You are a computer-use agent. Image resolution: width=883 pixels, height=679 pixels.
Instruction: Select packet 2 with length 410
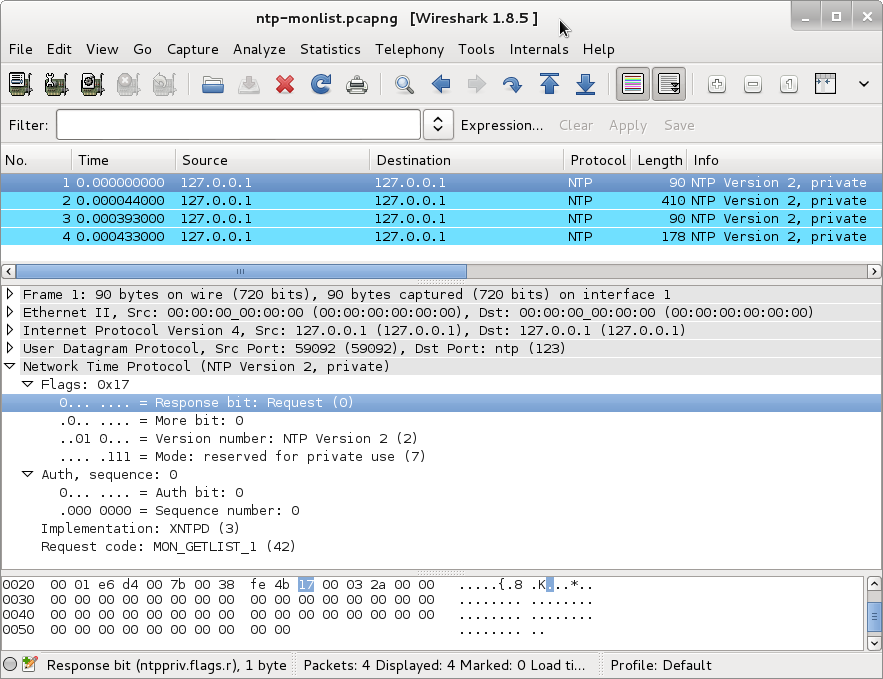[x=442, y=200]
